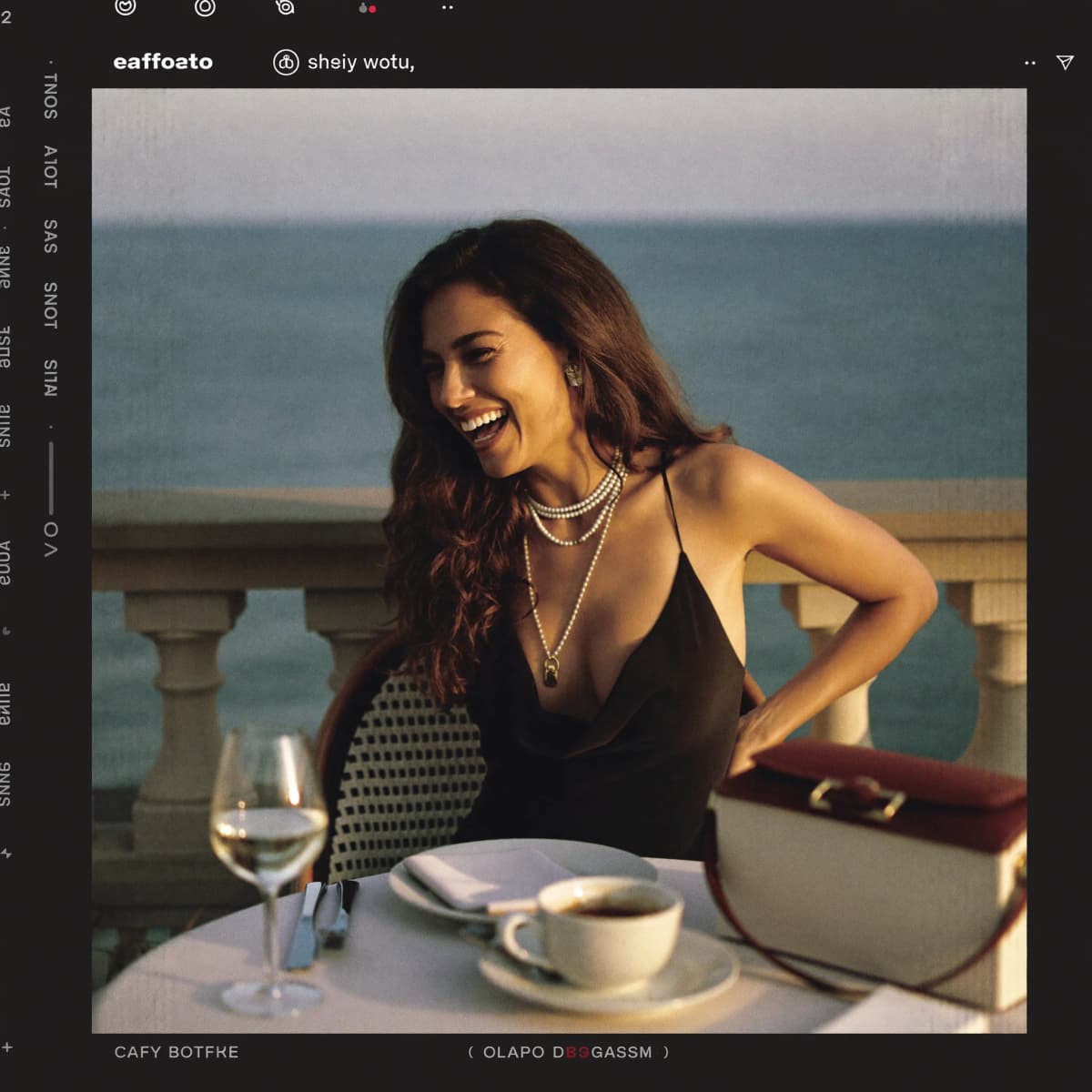Click the '( OLAPO DBBGASSM )' caption

tap(569, 1052)
